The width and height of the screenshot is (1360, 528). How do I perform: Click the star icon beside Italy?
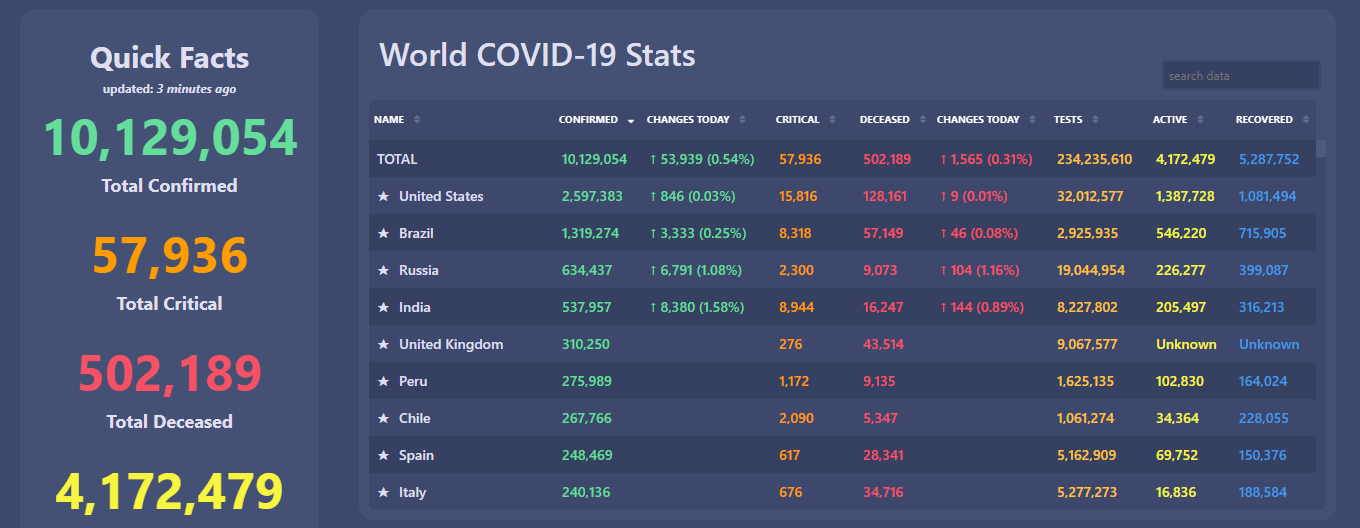coord(383,493)
